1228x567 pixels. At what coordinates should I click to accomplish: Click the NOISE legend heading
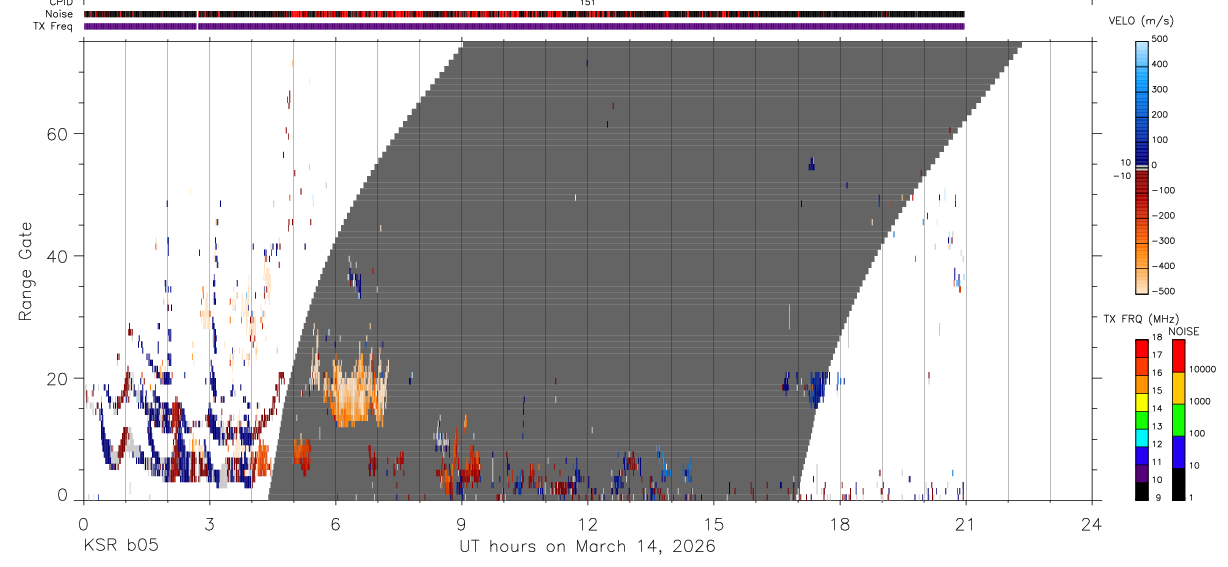coord(1183,331)
